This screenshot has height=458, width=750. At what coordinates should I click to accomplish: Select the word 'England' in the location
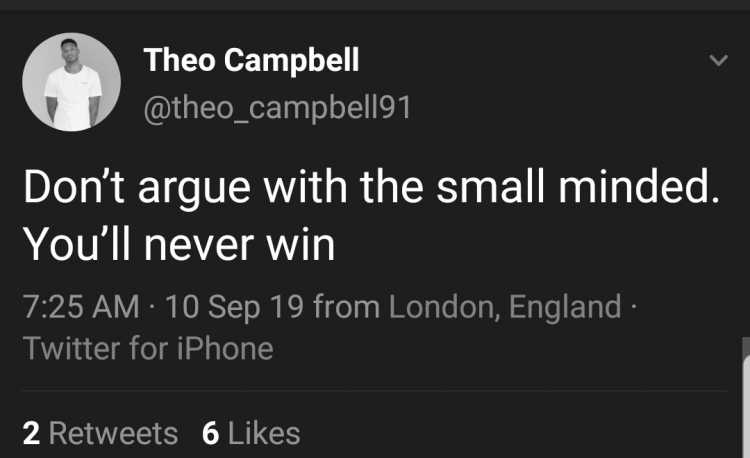click(x=565, y=306)
